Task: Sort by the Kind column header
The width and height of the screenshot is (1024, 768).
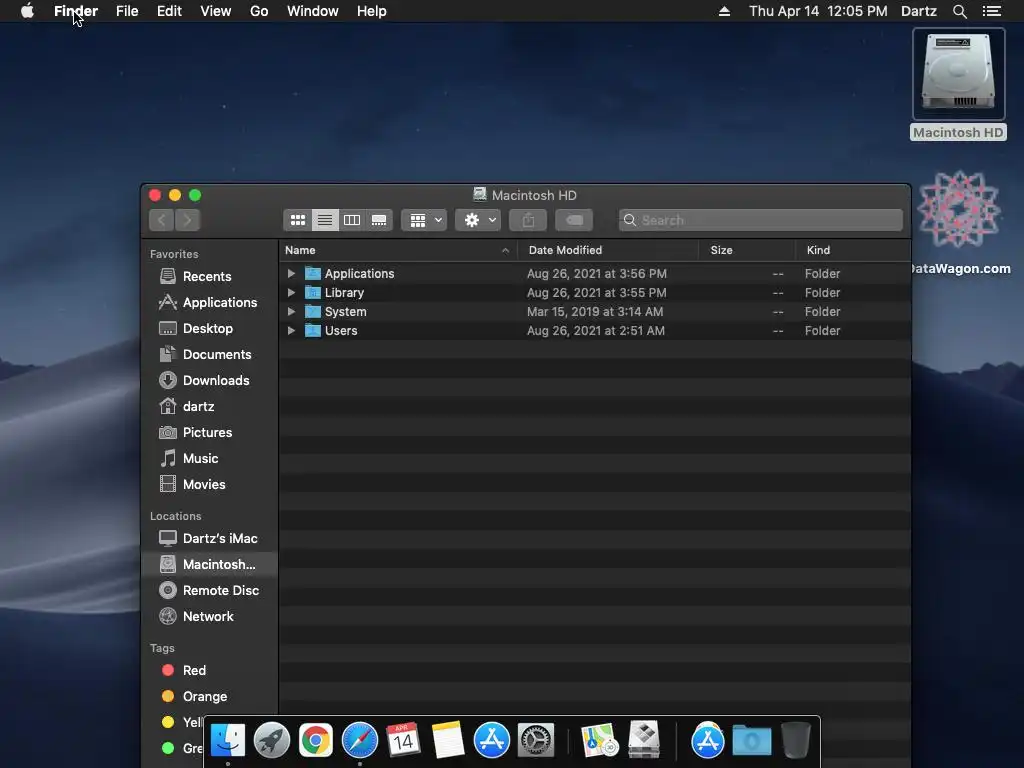Action: tap(853, 250)
